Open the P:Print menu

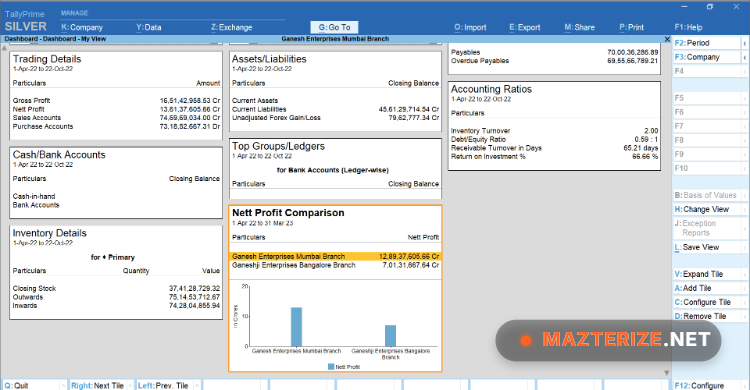tap(631, 27)
